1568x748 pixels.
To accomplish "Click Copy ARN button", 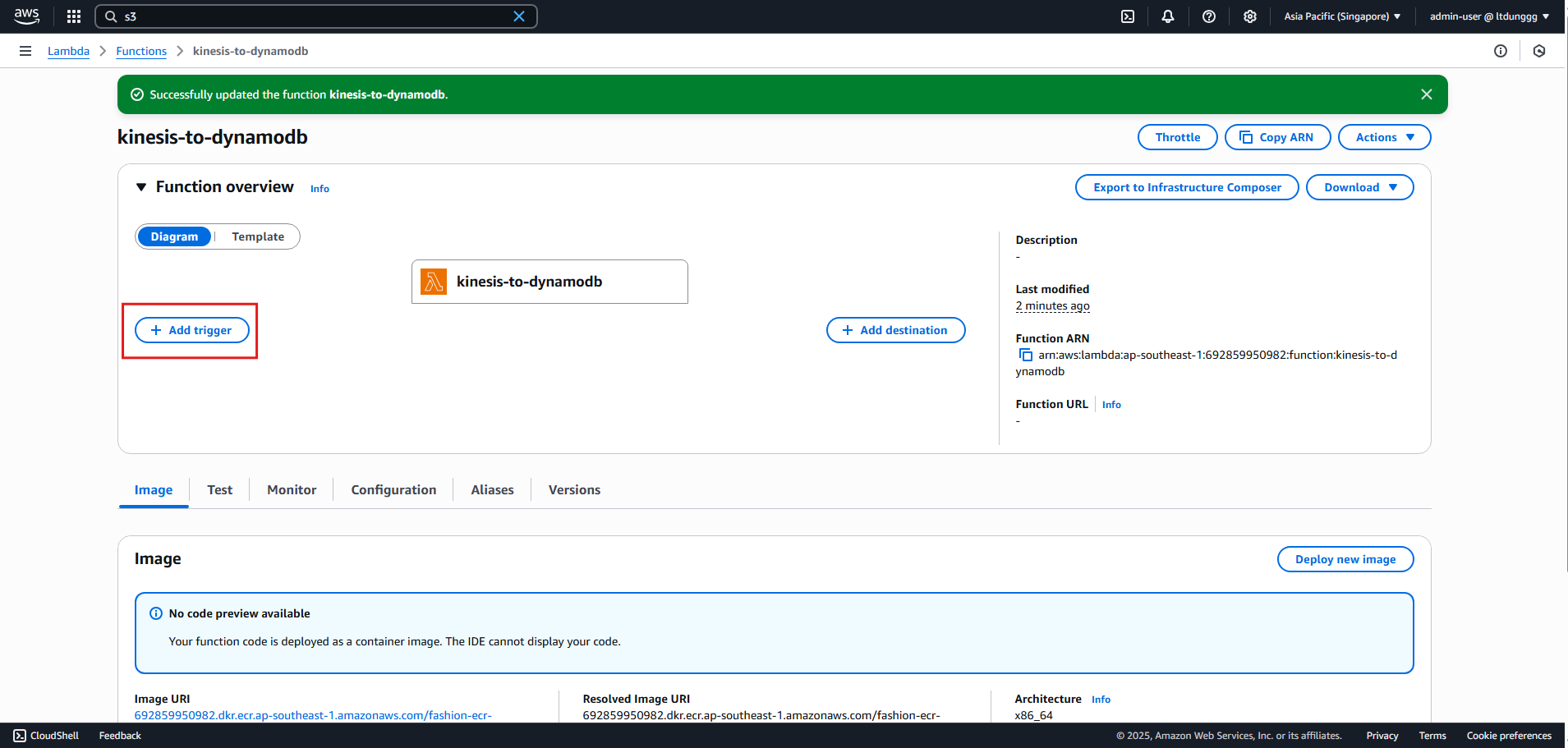I will 1278,137.
